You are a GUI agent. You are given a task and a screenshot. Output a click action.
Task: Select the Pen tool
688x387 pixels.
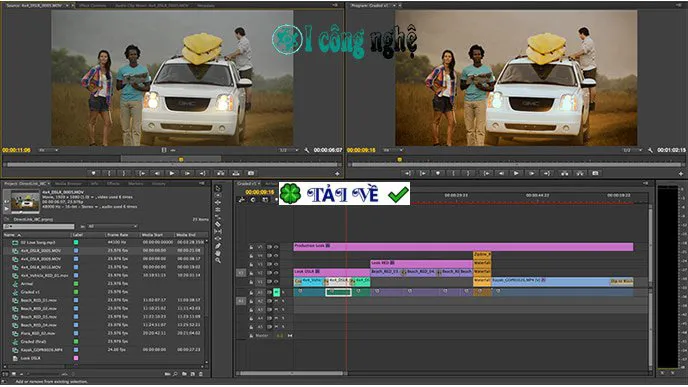click(x=218, y=246)
